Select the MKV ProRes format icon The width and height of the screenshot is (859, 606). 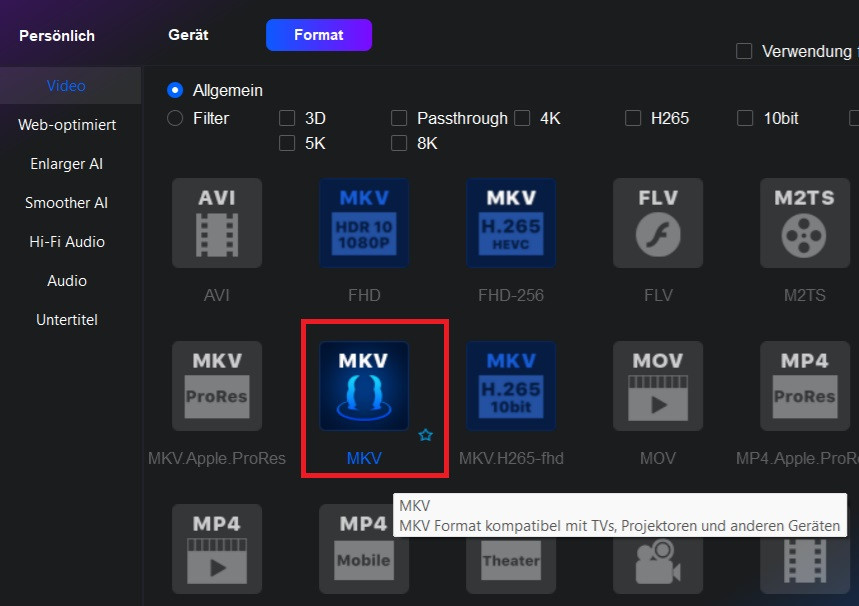click(x=217, y=386)
